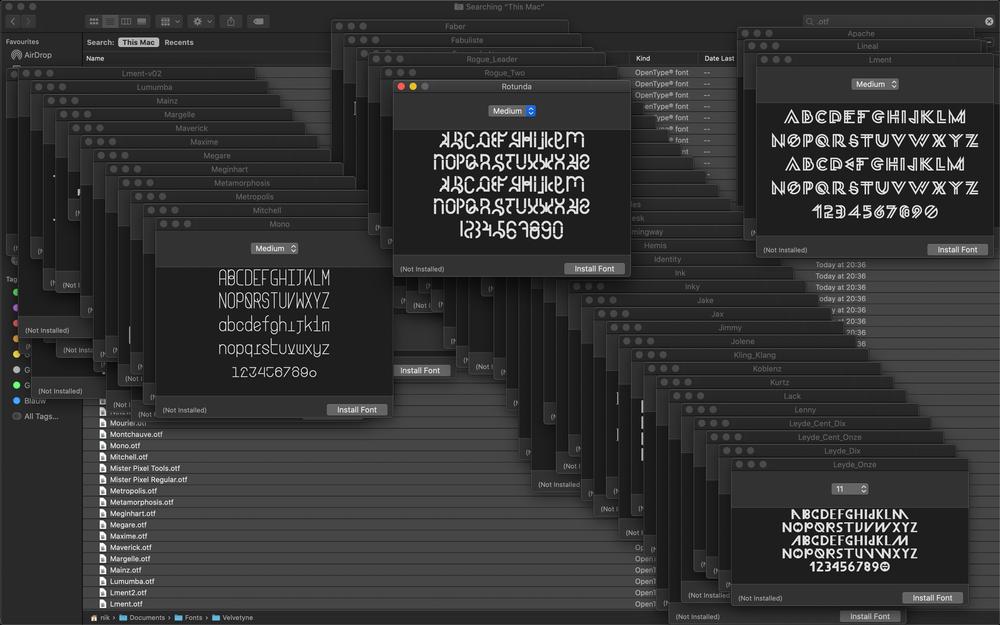Click Metropolis.otf file icon
This screenshot has width=1000, height=625.
103,491
